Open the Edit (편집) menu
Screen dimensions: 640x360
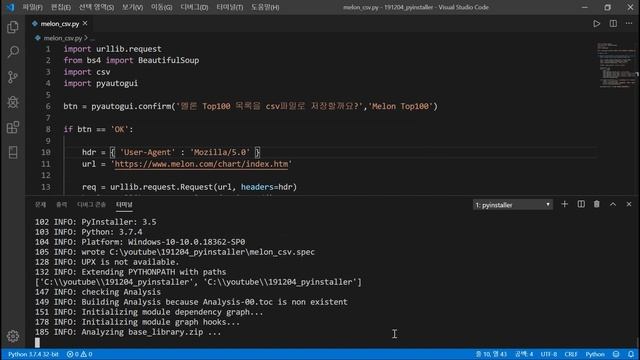point(61,7)
